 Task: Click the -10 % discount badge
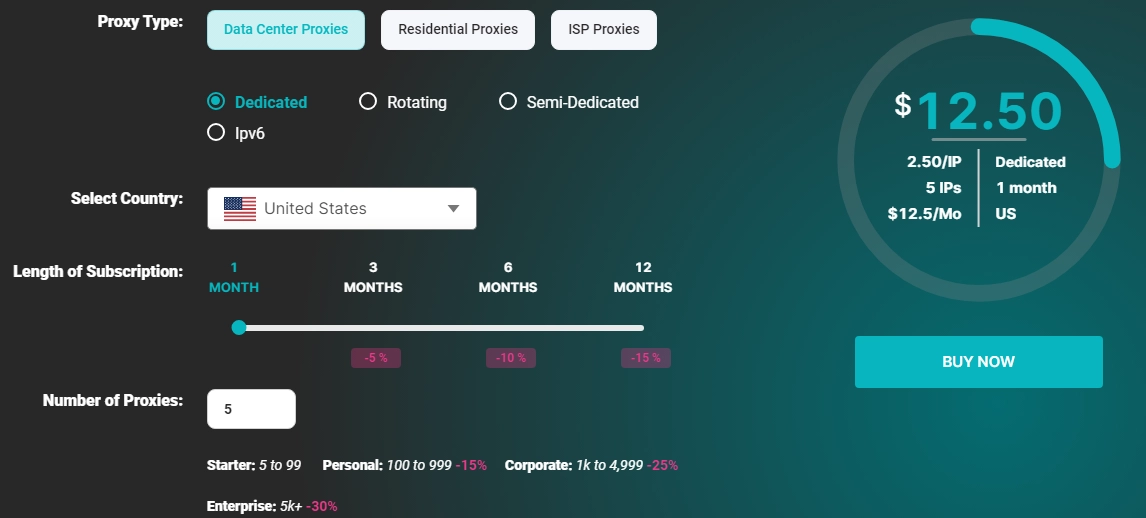click(511, 358)
